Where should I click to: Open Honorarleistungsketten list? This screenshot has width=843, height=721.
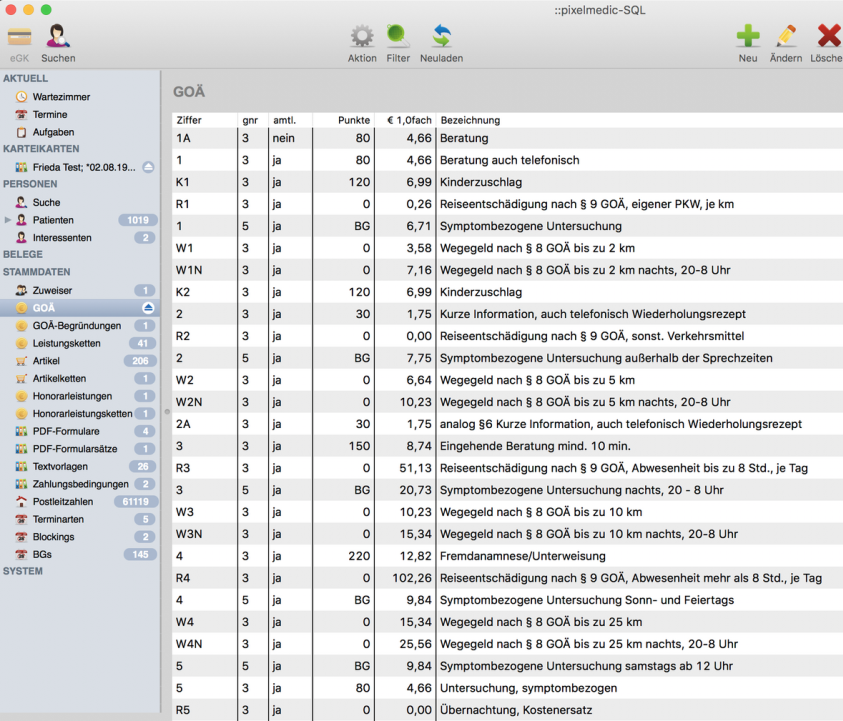tap(82, 413)
